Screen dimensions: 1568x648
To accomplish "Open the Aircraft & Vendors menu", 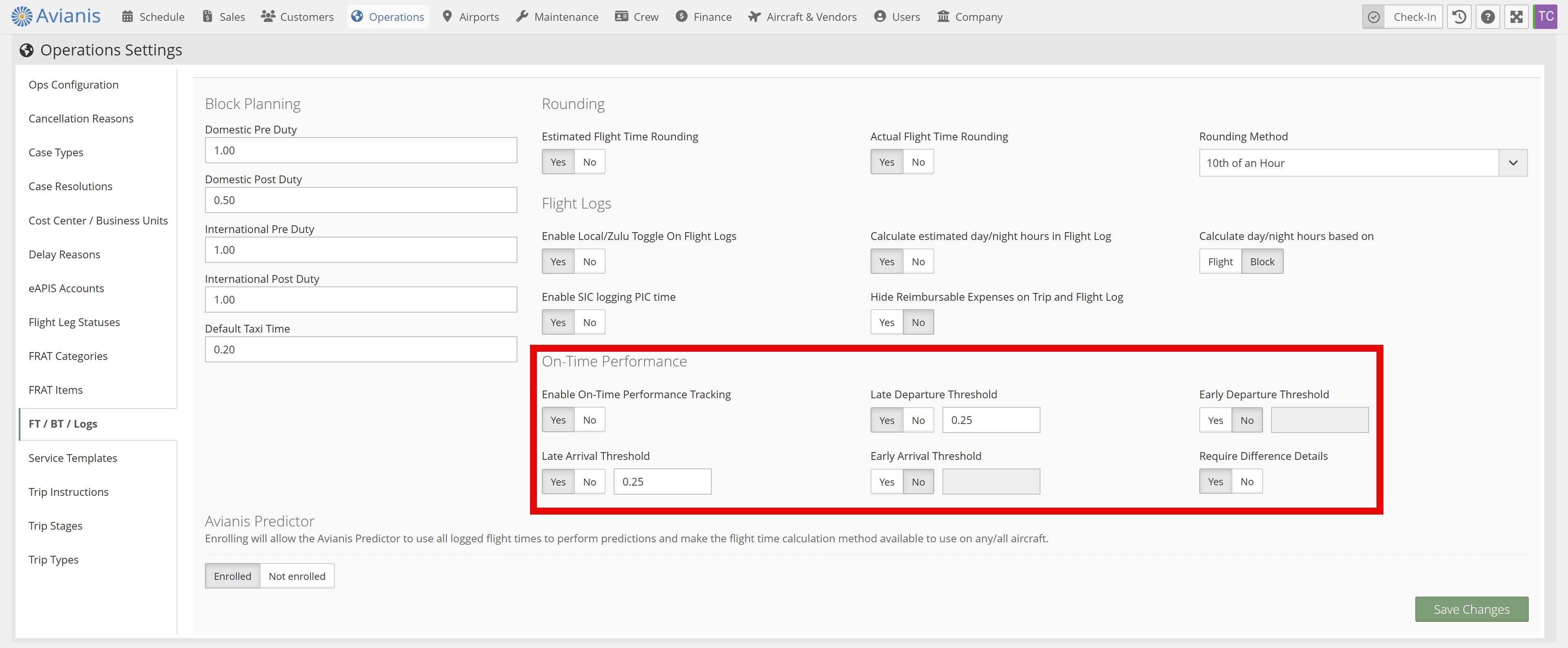I will [802, 16].
